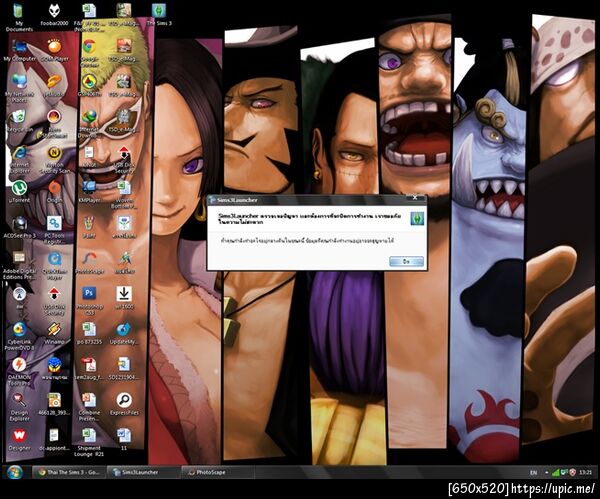Open the ExpressFiles desktop shortcut
600x499 pixels.
(x=124, y=404)
